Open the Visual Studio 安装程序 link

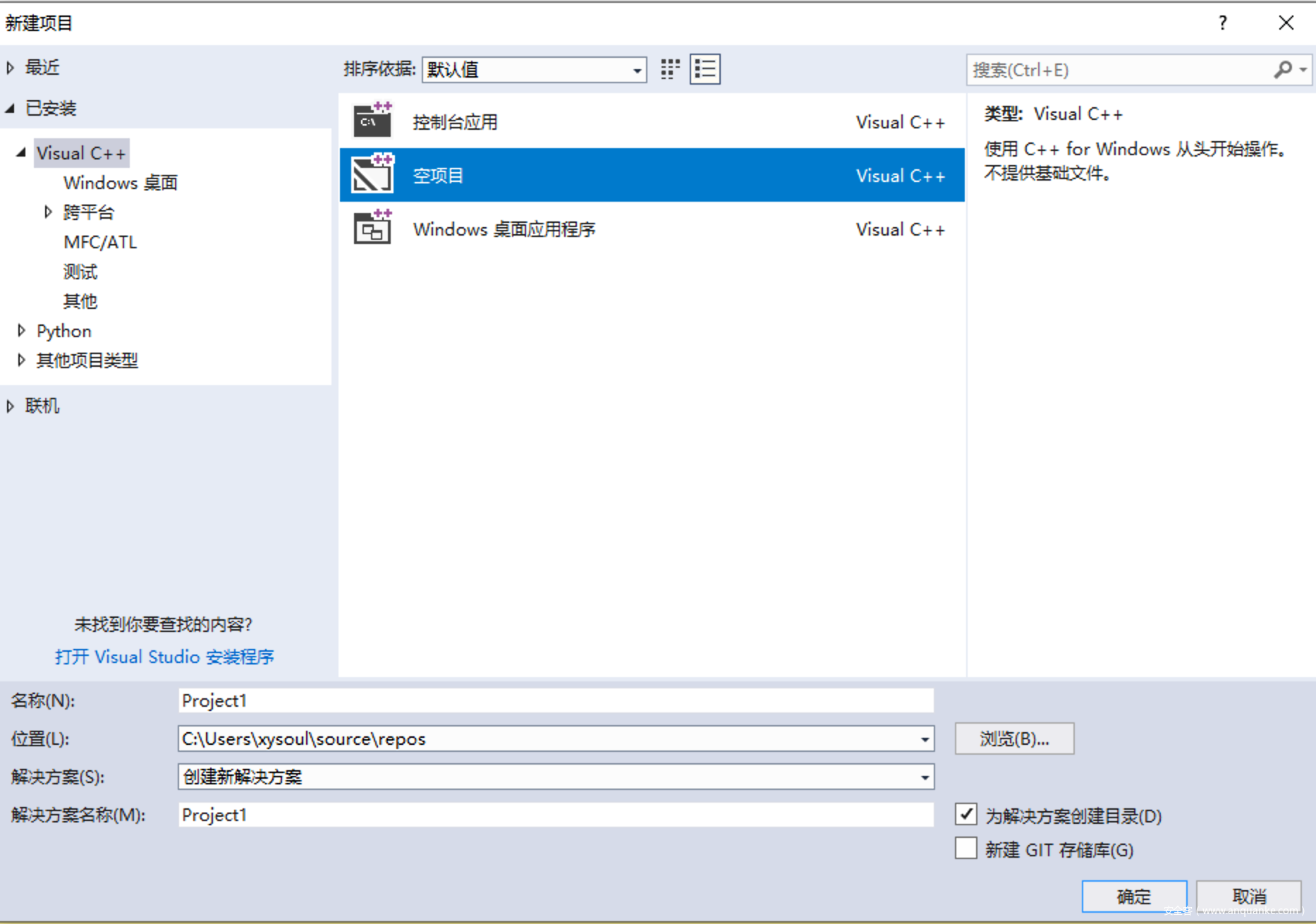(164, 657)
